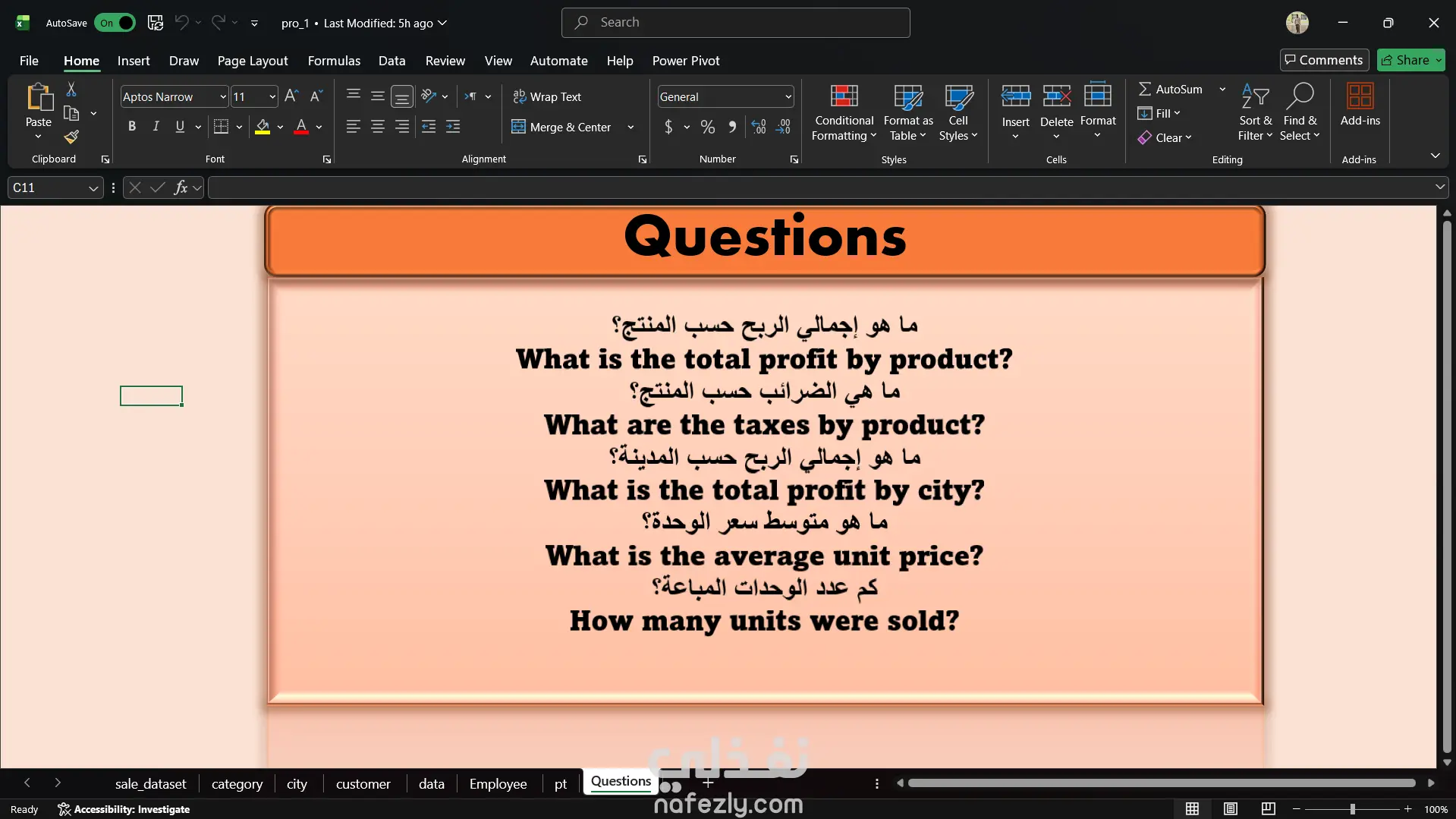This screenshot has height=819, width=1456.
Task: Click into the formula bar input
Action: click(819, 187)
